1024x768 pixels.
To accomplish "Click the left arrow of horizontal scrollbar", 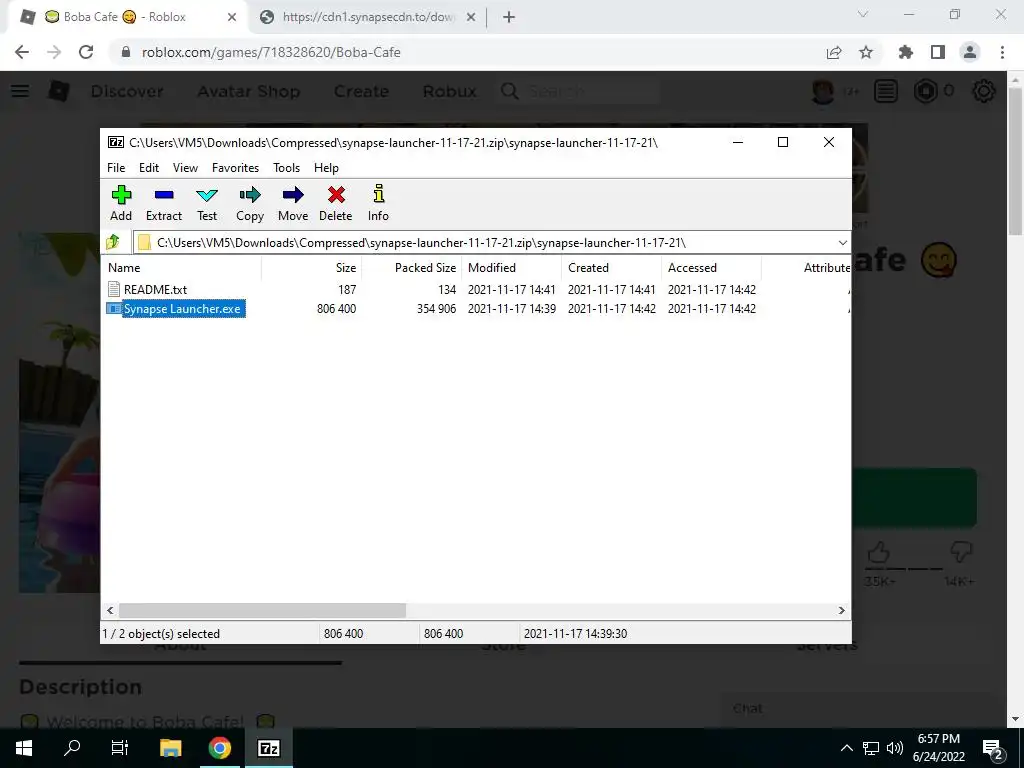I will coord(110,611).
